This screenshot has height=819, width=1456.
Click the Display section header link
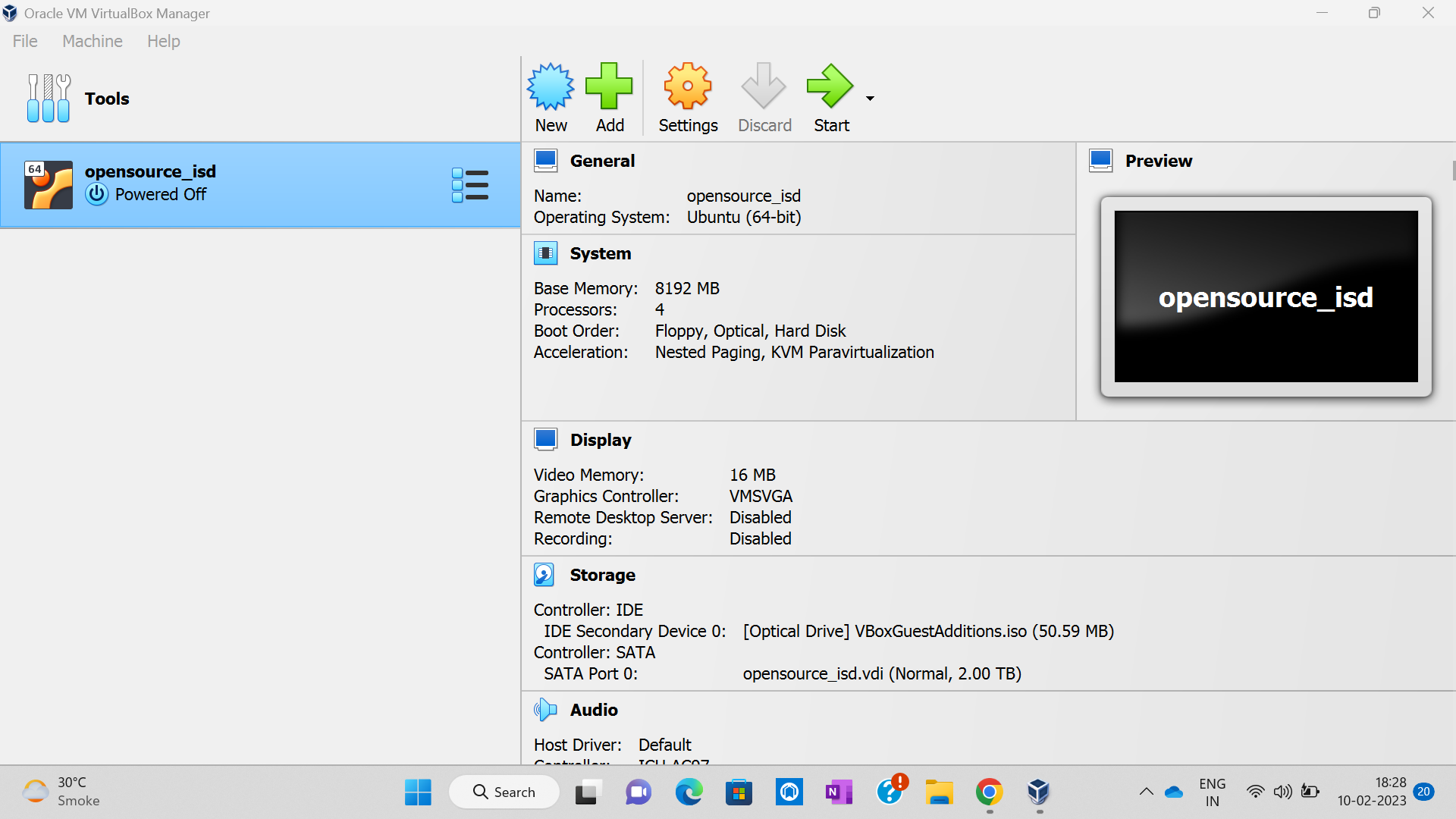click(x=600, y=440)
